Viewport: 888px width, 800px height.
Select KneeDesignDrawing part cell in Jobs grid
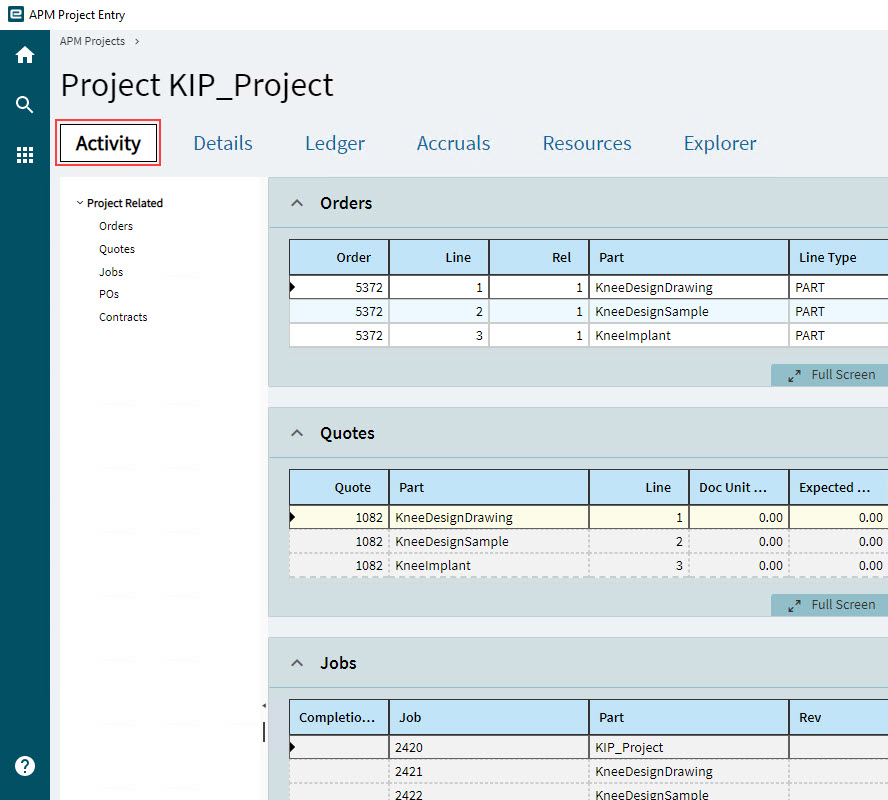coord(689,771)
